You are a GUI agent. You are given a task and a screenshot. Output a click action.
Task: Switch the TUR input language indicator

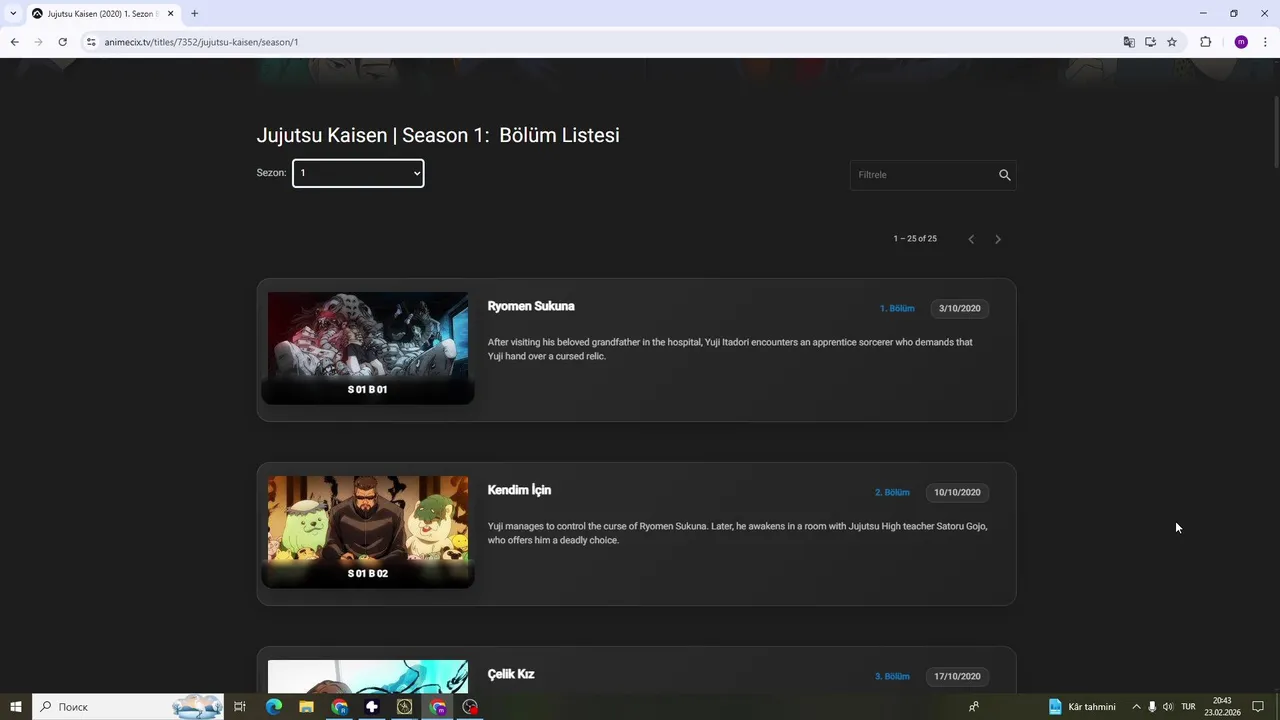tap(1188, 707)
